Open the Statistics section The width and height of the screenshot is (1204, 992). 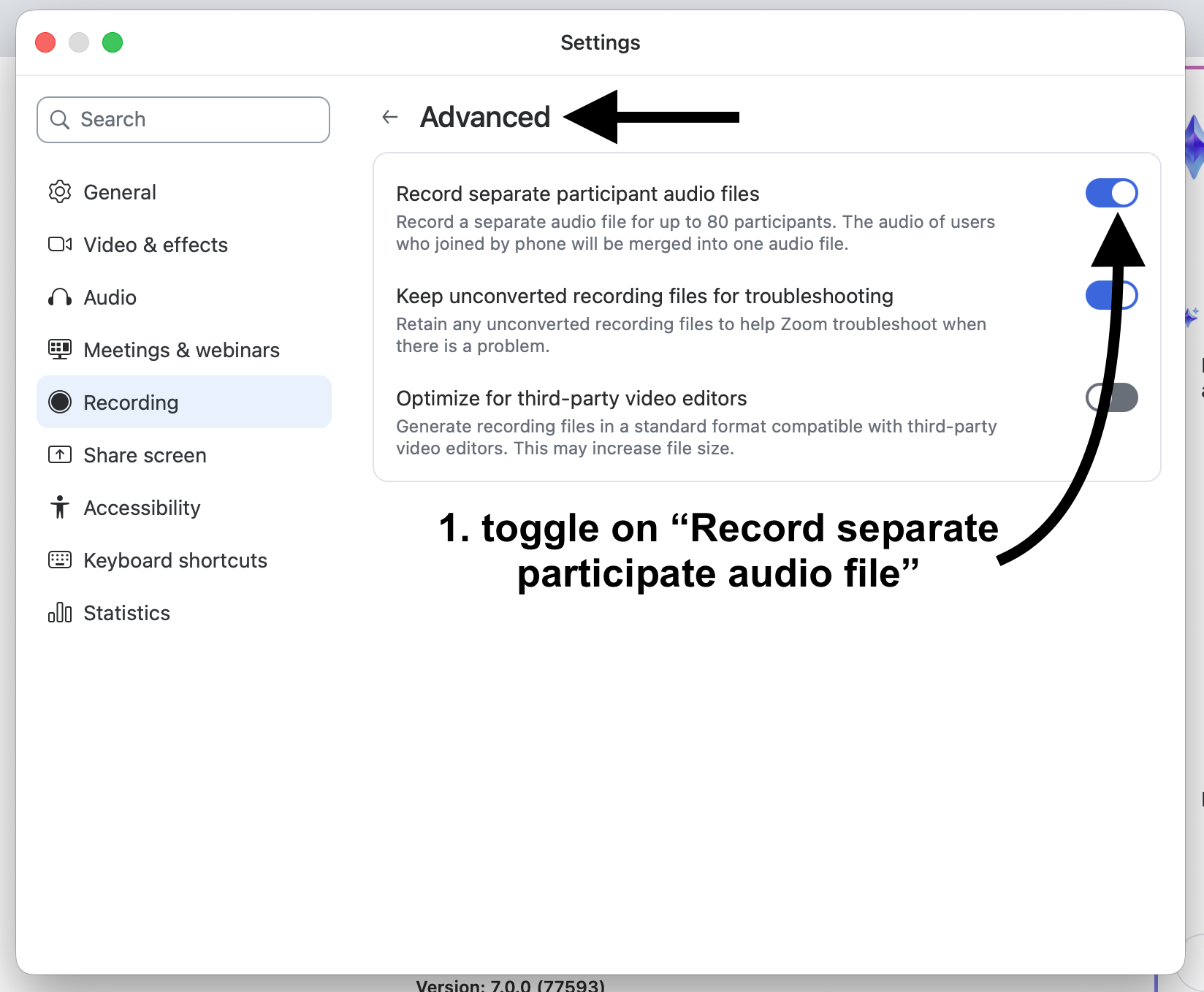click(x=184, y=613)
